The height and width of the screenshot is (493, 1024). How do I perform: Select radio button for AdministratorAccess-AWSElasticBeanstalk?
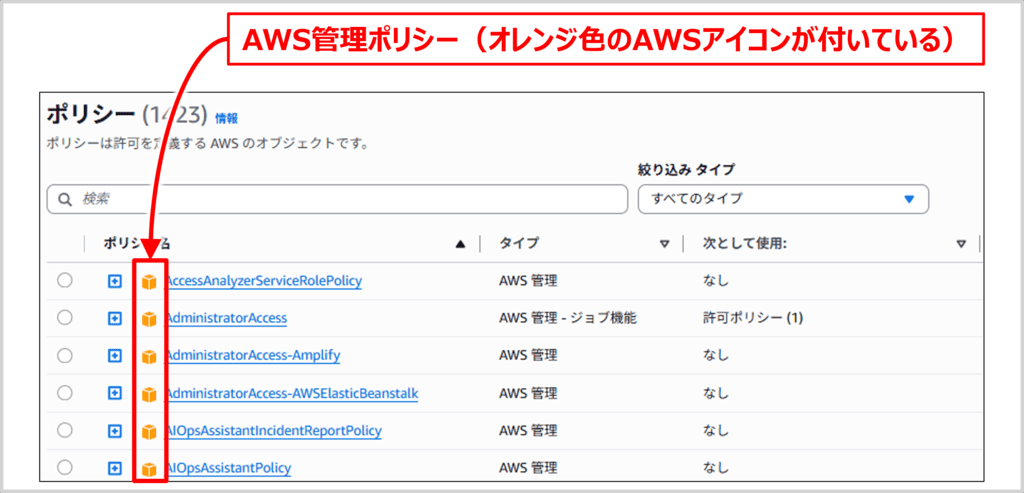tap(65, 393)
